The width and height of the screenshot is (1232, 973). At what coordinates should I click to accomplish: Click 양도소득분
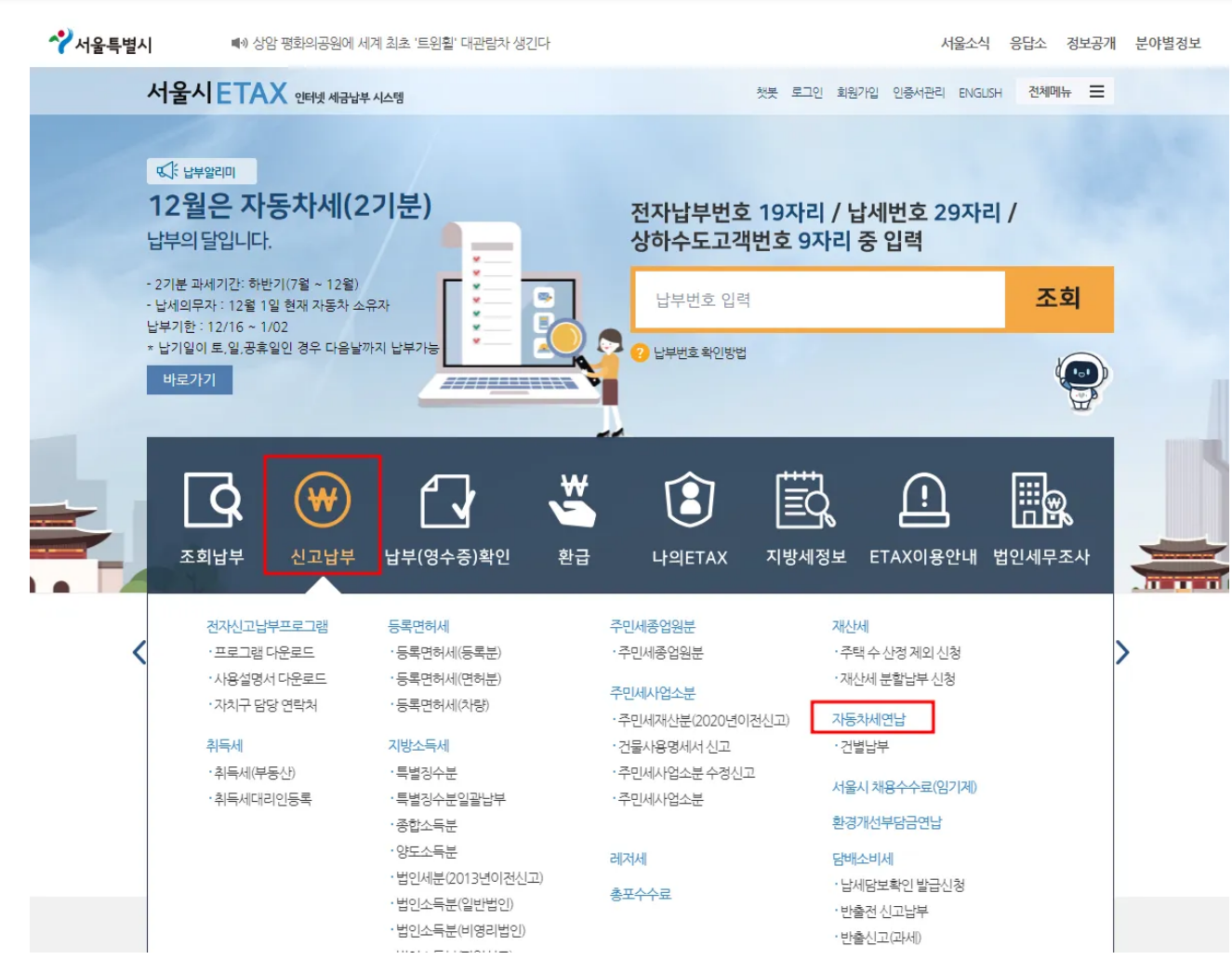[427, 851]
